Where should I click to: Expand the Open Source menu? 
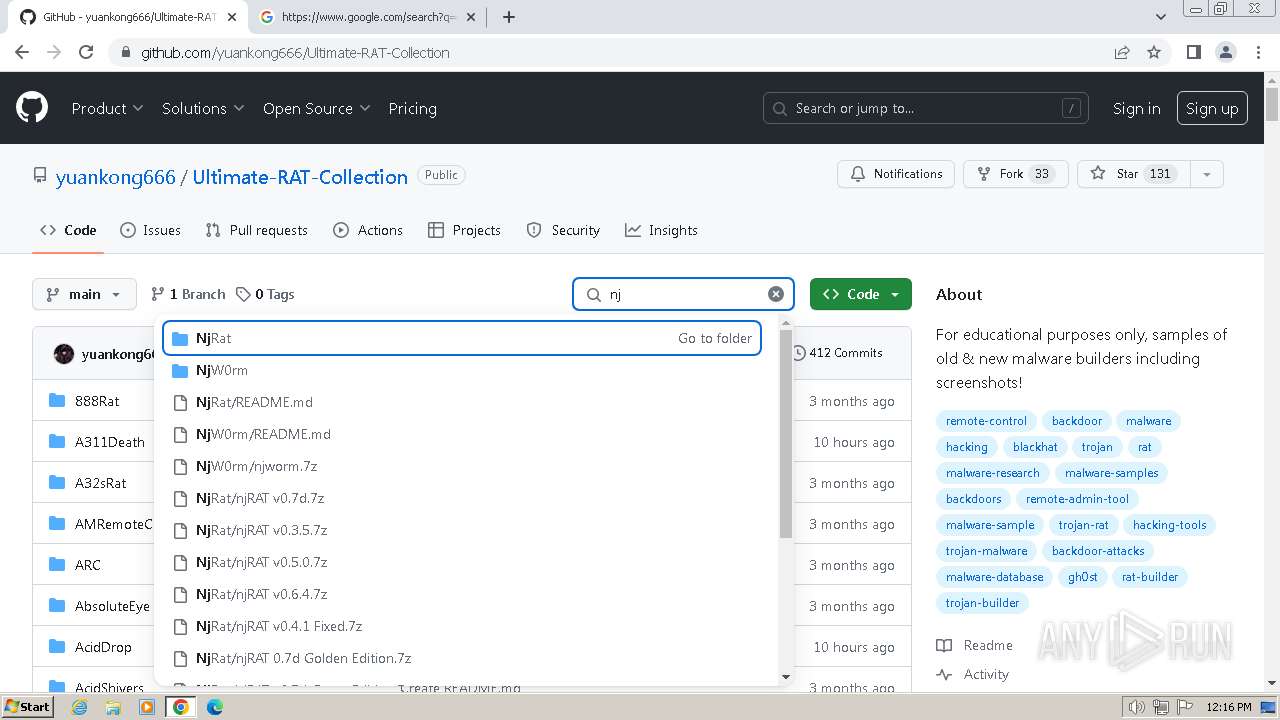(316, 108)
